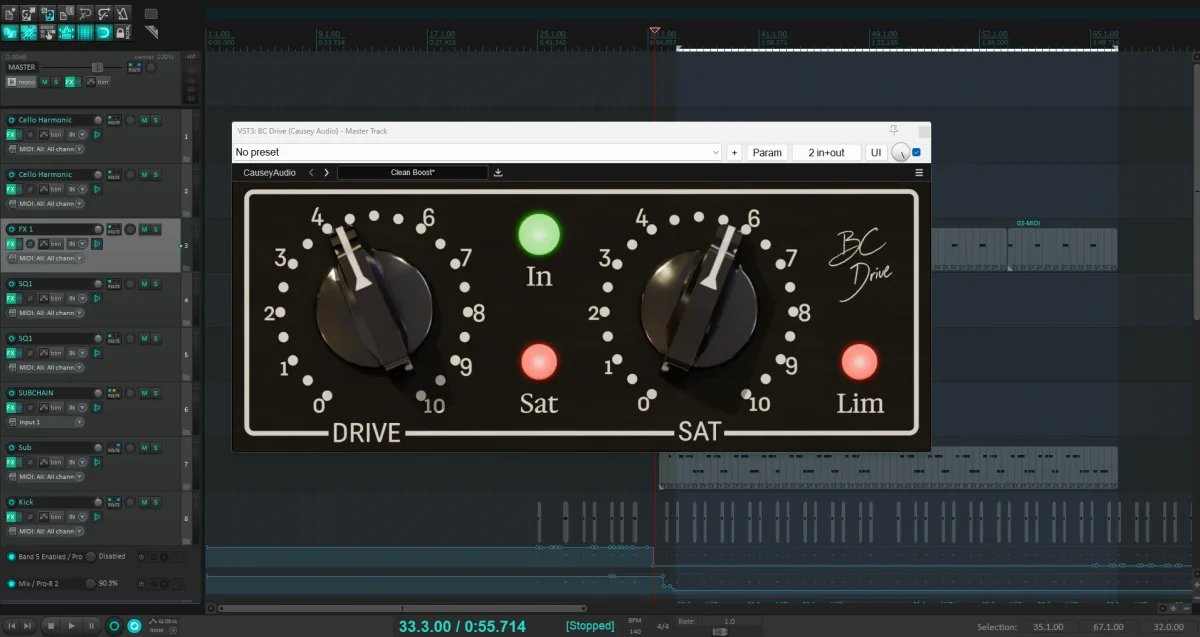Open Master track FX chain
The height and width of the screenshot is (637, 1200).
71,81
